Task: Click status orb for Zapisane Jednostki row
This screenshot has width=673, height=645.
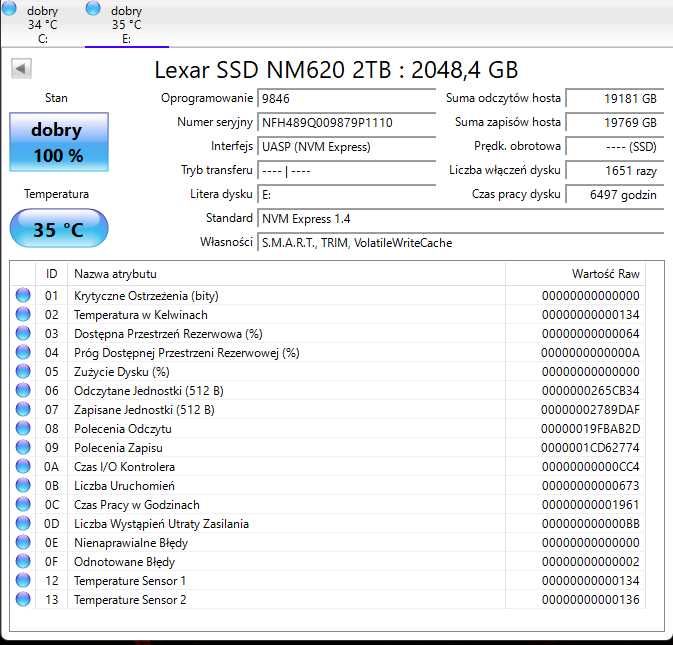Action: pyautogui.click(x=23, y=409)
